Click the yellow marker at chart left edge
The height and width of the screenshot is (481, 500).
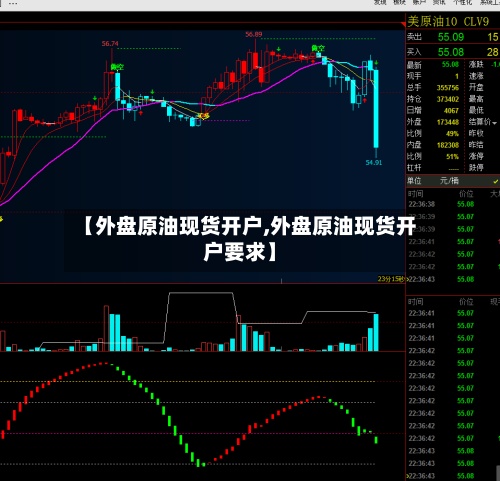click(x=1, y=219)
